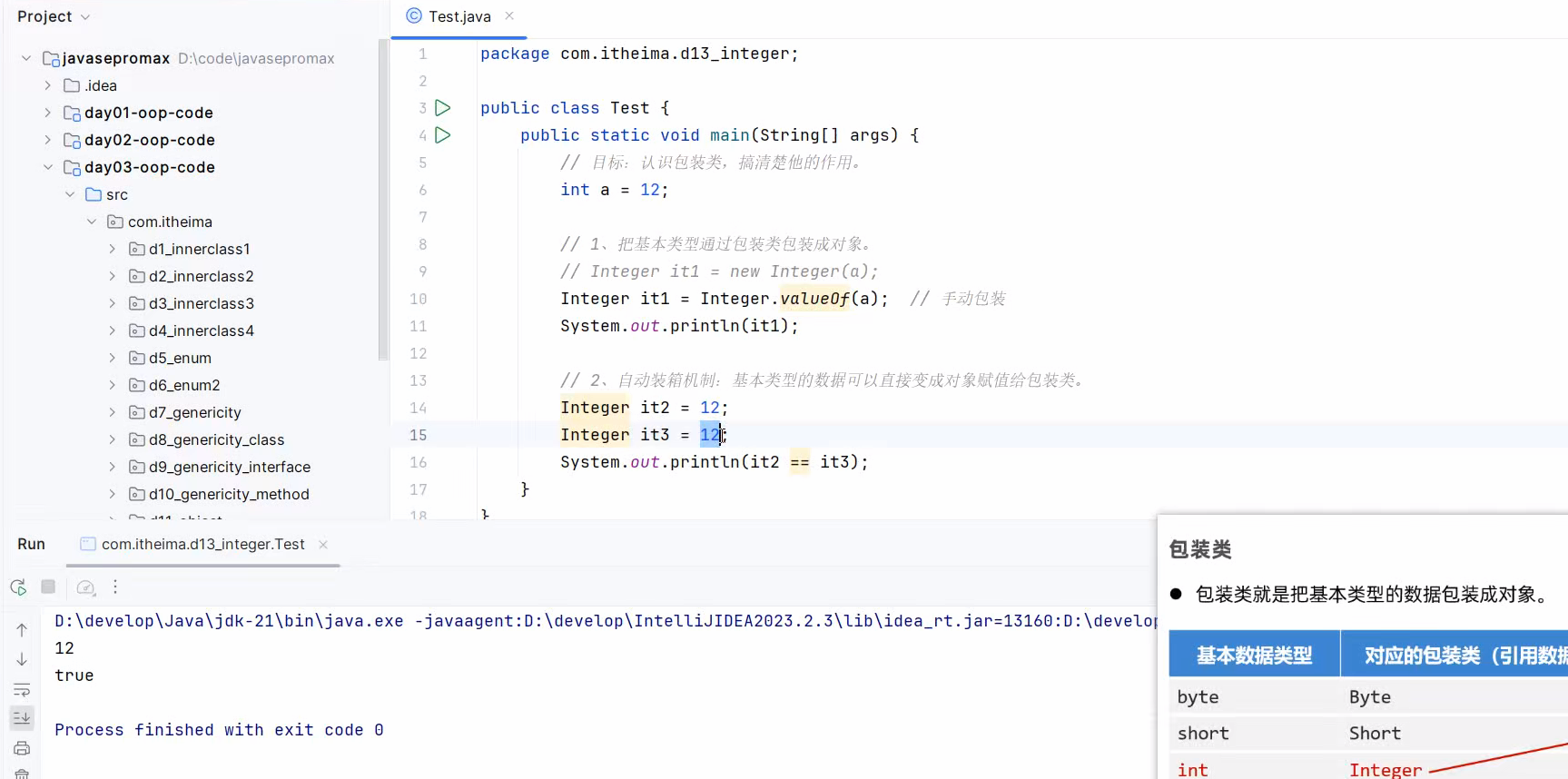Expand the day01-oop-code module
The width and height of the screenshot is (1568, 779).
[48, 113]
